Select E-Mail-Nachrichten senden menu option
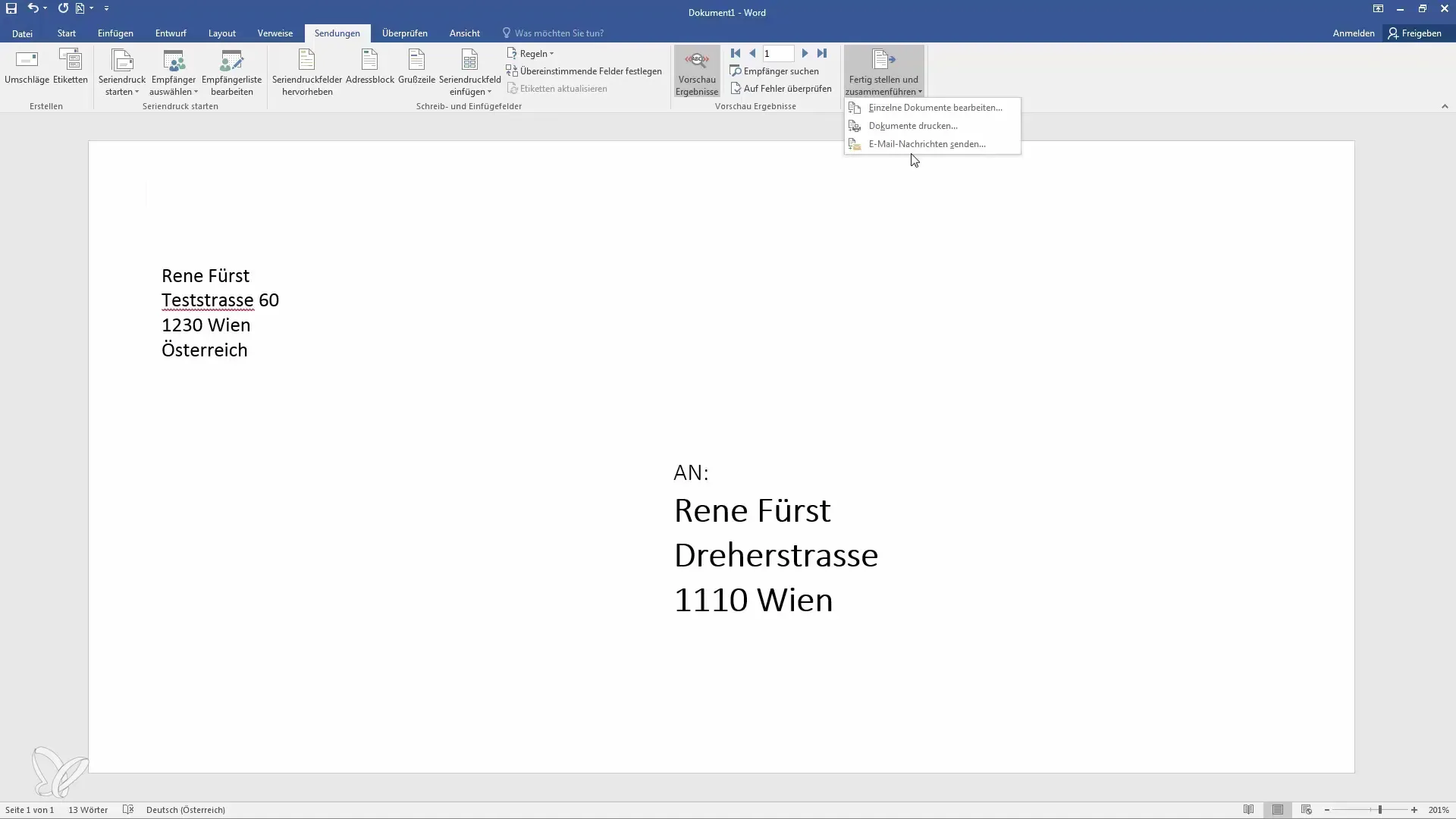This screenshot has height=819, width=1456. (927, 143)
